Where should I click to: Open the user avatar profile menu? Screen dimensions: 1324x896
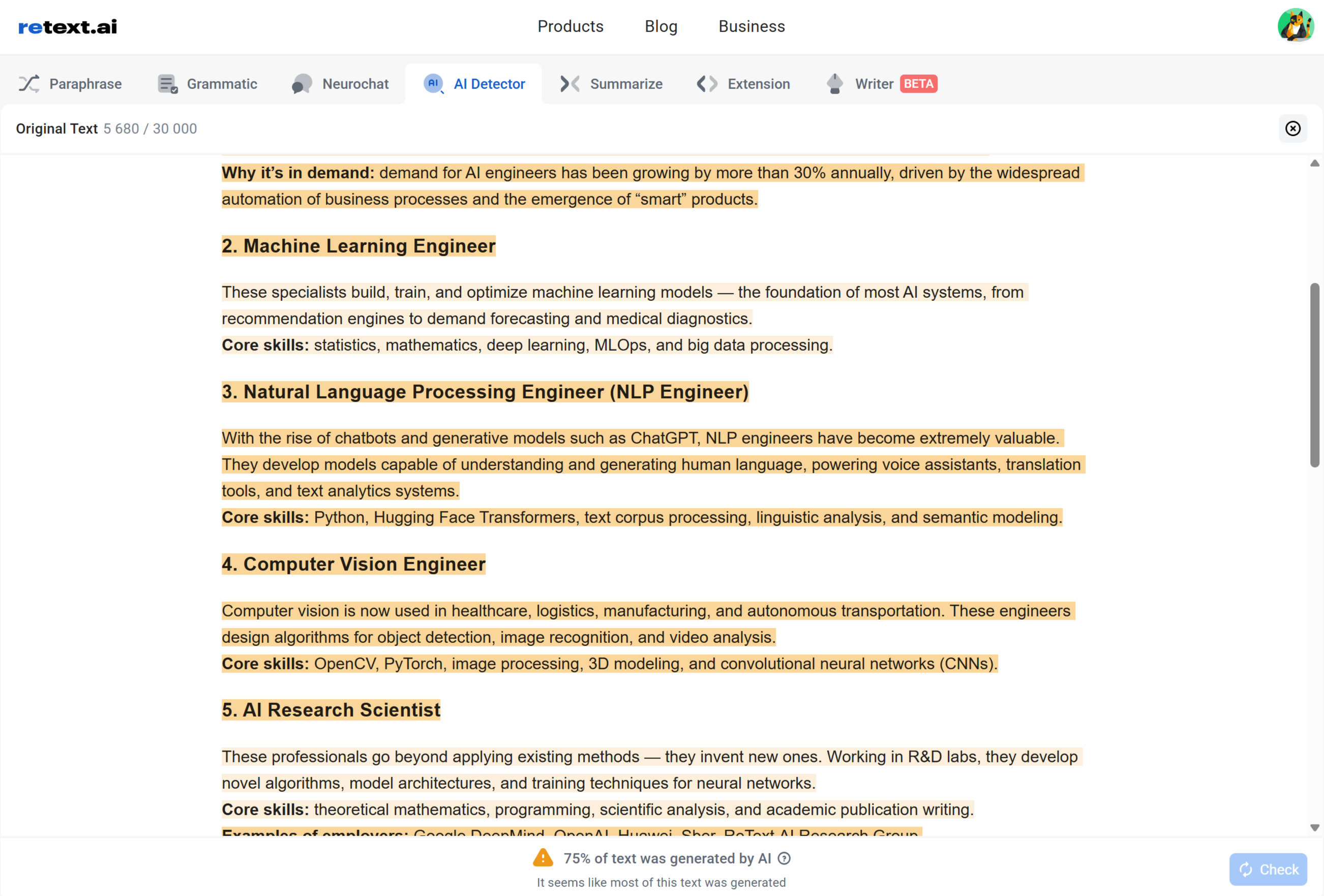[1295, 25]
